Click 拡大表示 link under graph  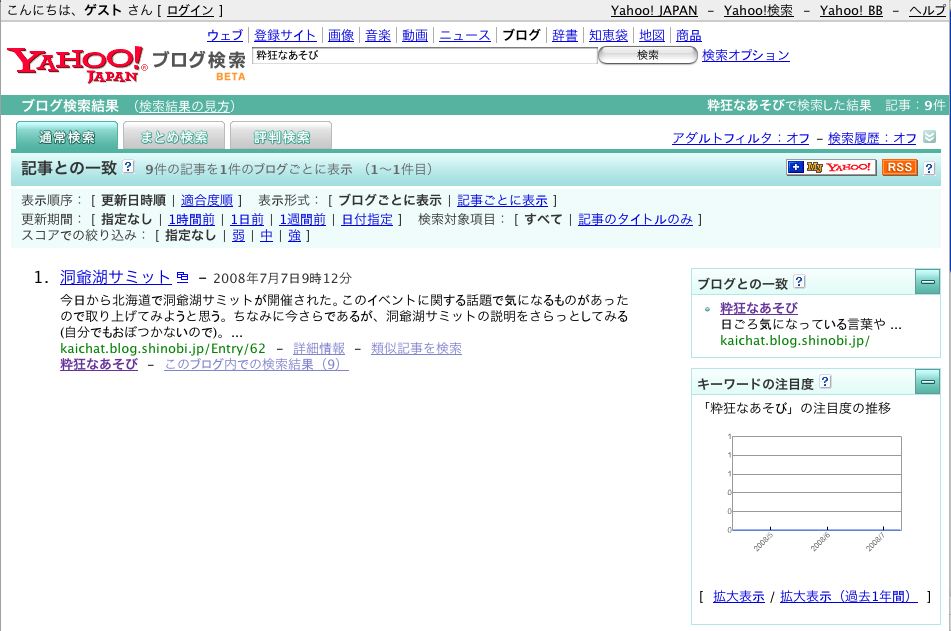[739, 596]
